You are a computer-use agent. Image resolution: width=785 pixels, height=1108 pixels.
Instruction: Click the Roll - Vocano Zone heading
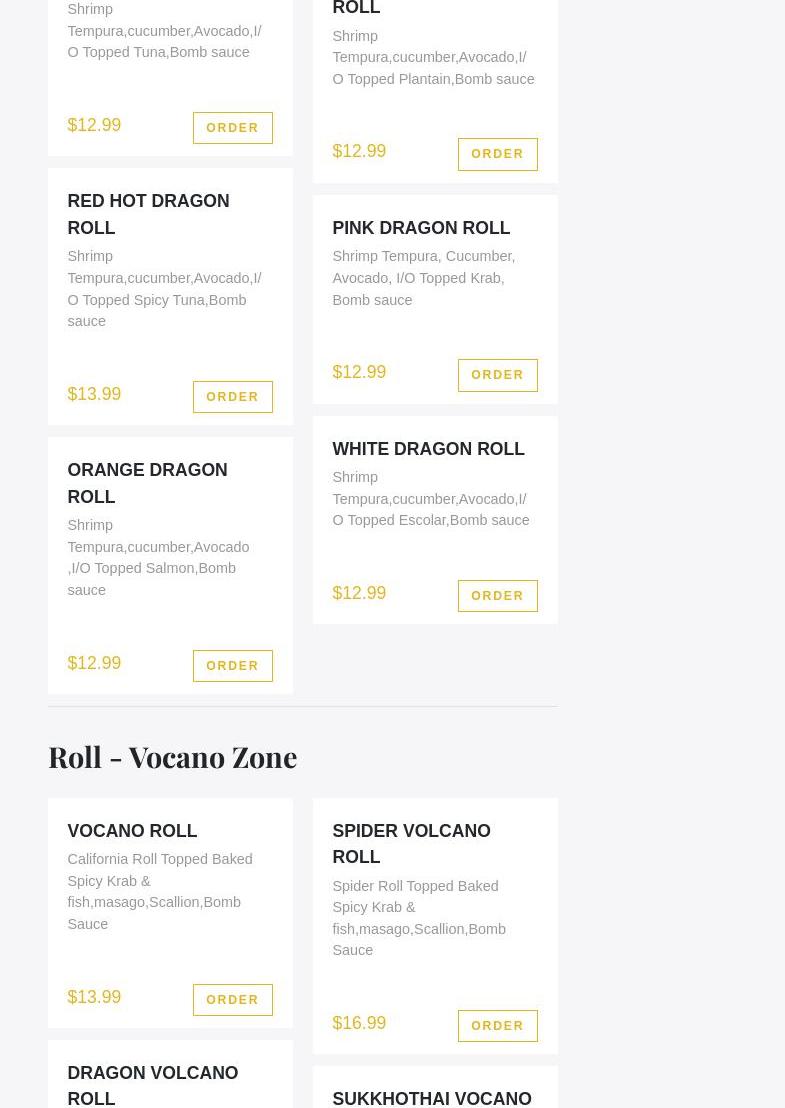(x=172, y=757)
